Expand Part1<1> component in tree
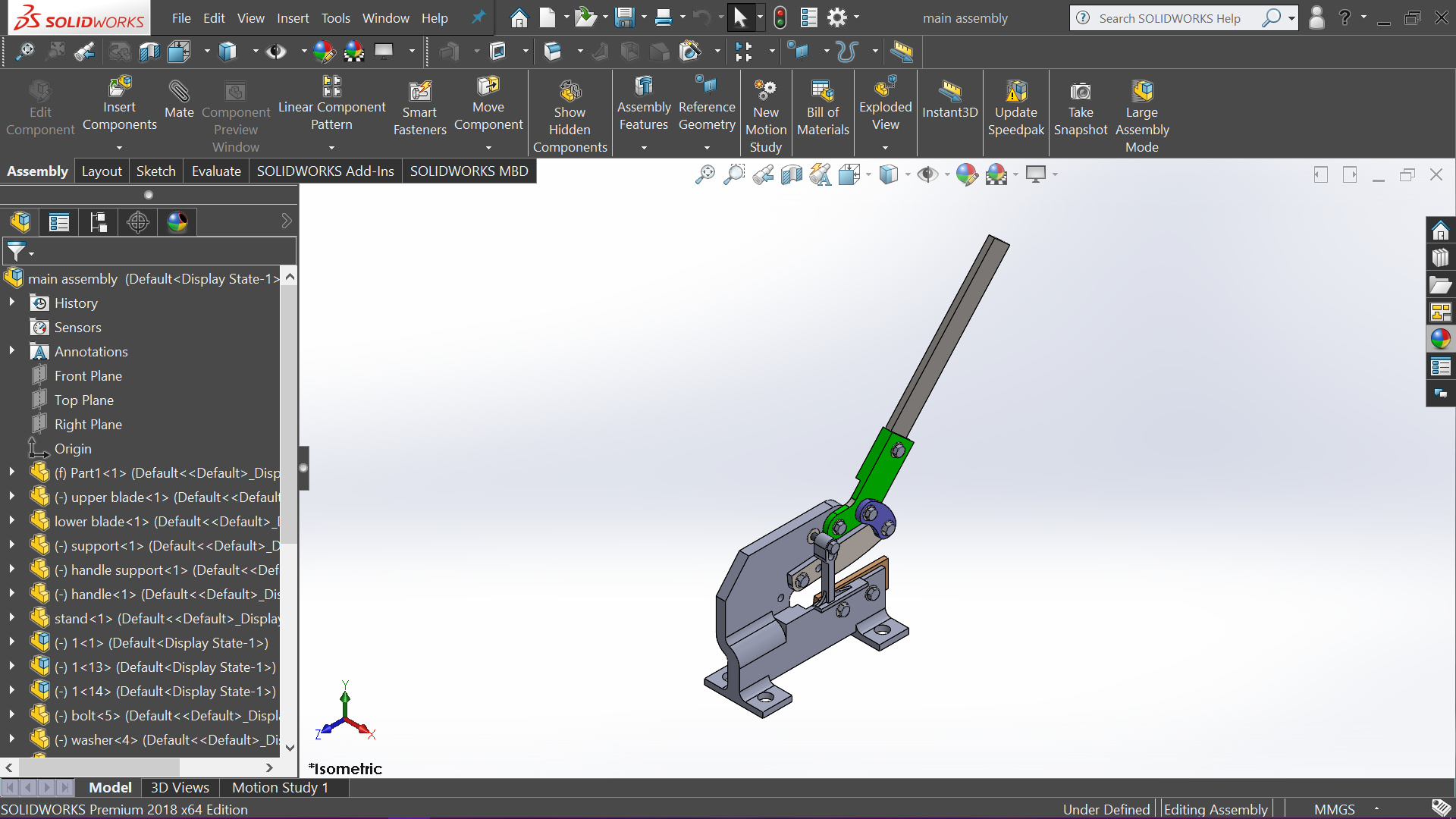Image resolution: width=1456 pixels, height=819 pixels. (x=11, y=472)
